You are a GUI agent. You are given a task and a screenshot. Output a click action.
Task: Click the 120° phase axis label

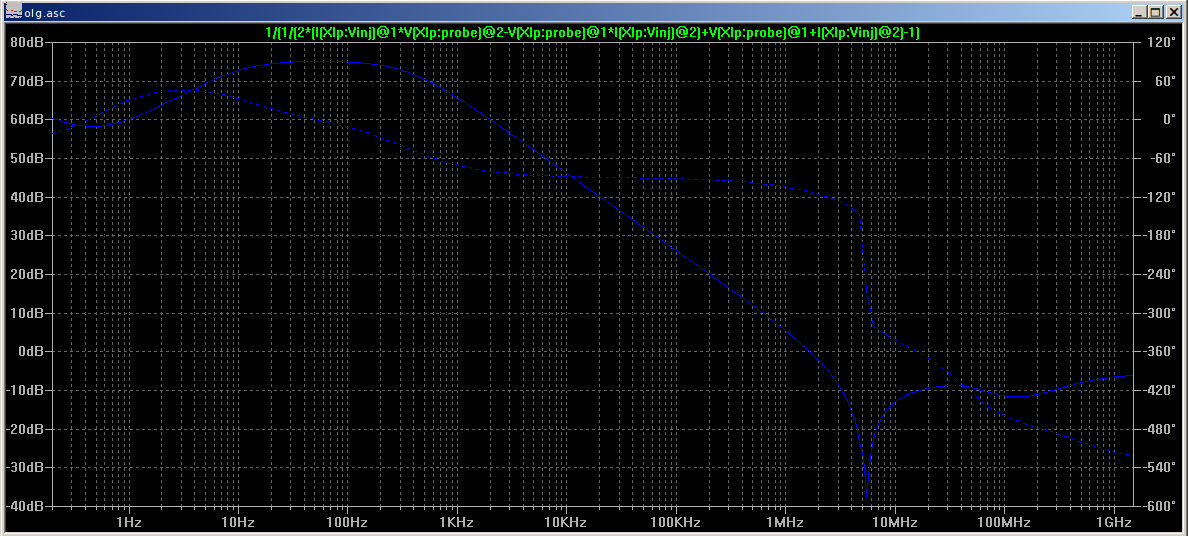click(1163, 42)
